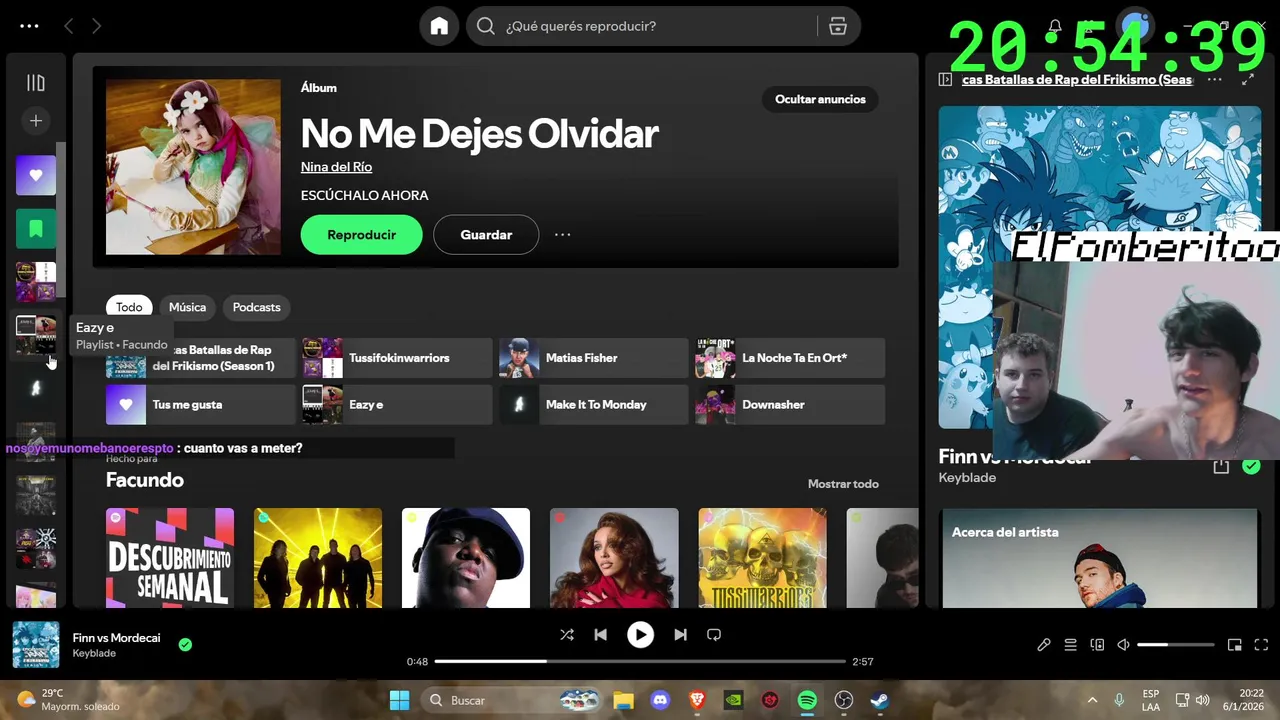Click Mostrar todo link
1280x720 pixels.
[843, 484]
